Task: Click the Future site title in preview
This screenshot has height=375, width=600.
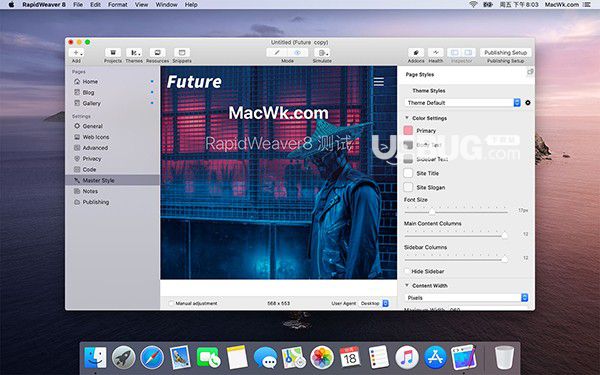Action: pos(194,82)
